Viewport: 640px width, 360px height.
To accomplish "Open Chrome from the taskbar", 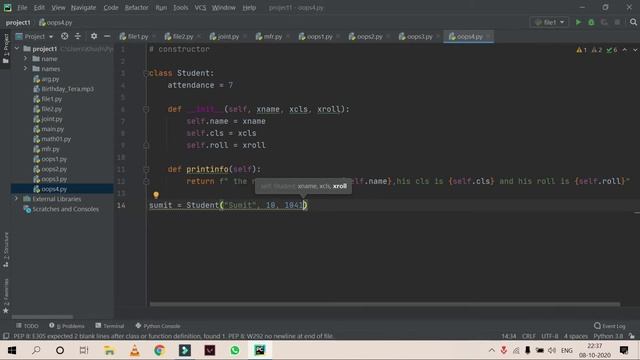I will click(x=159, y=350).
